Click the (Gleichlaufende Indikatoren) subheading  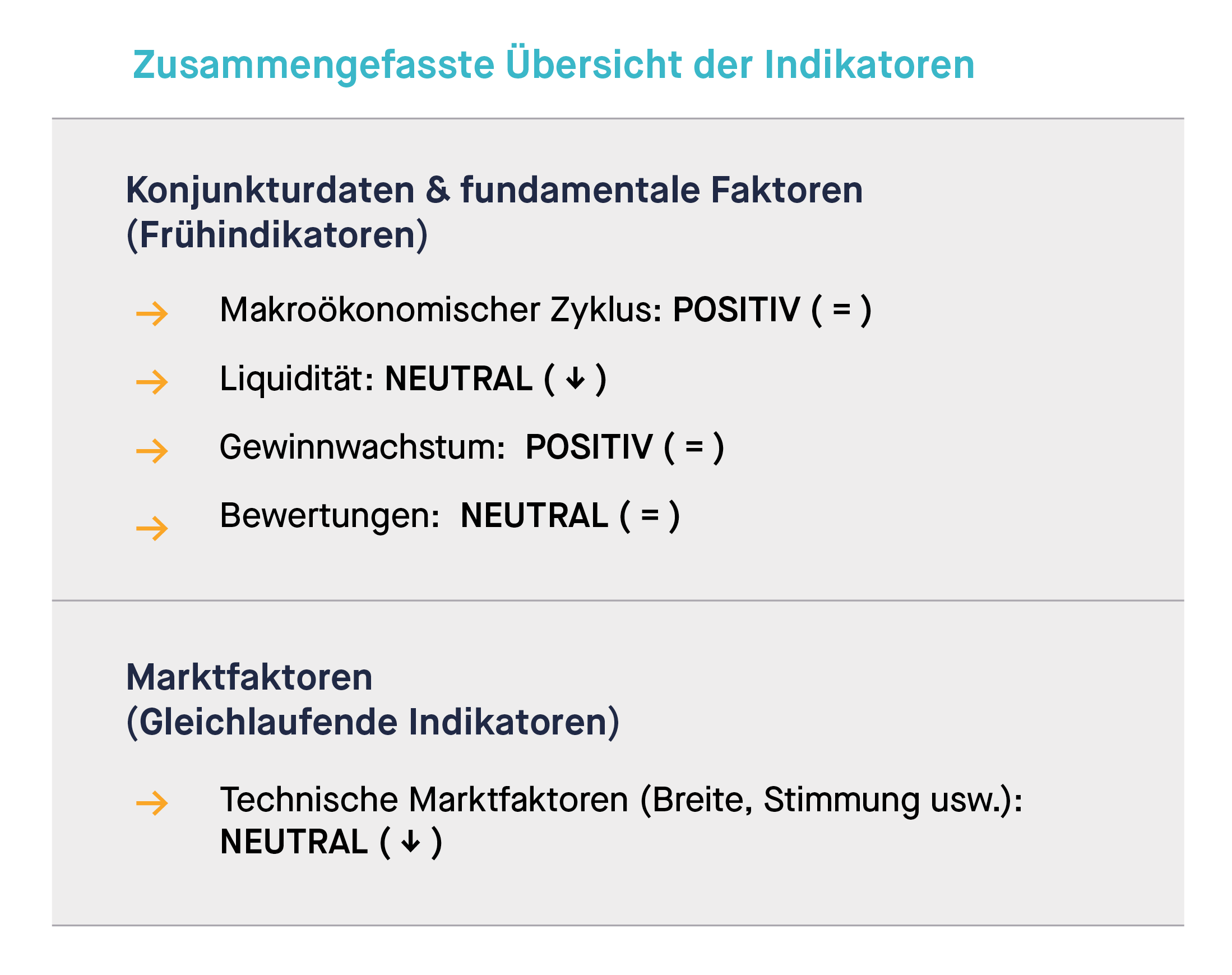click(373, 723)
